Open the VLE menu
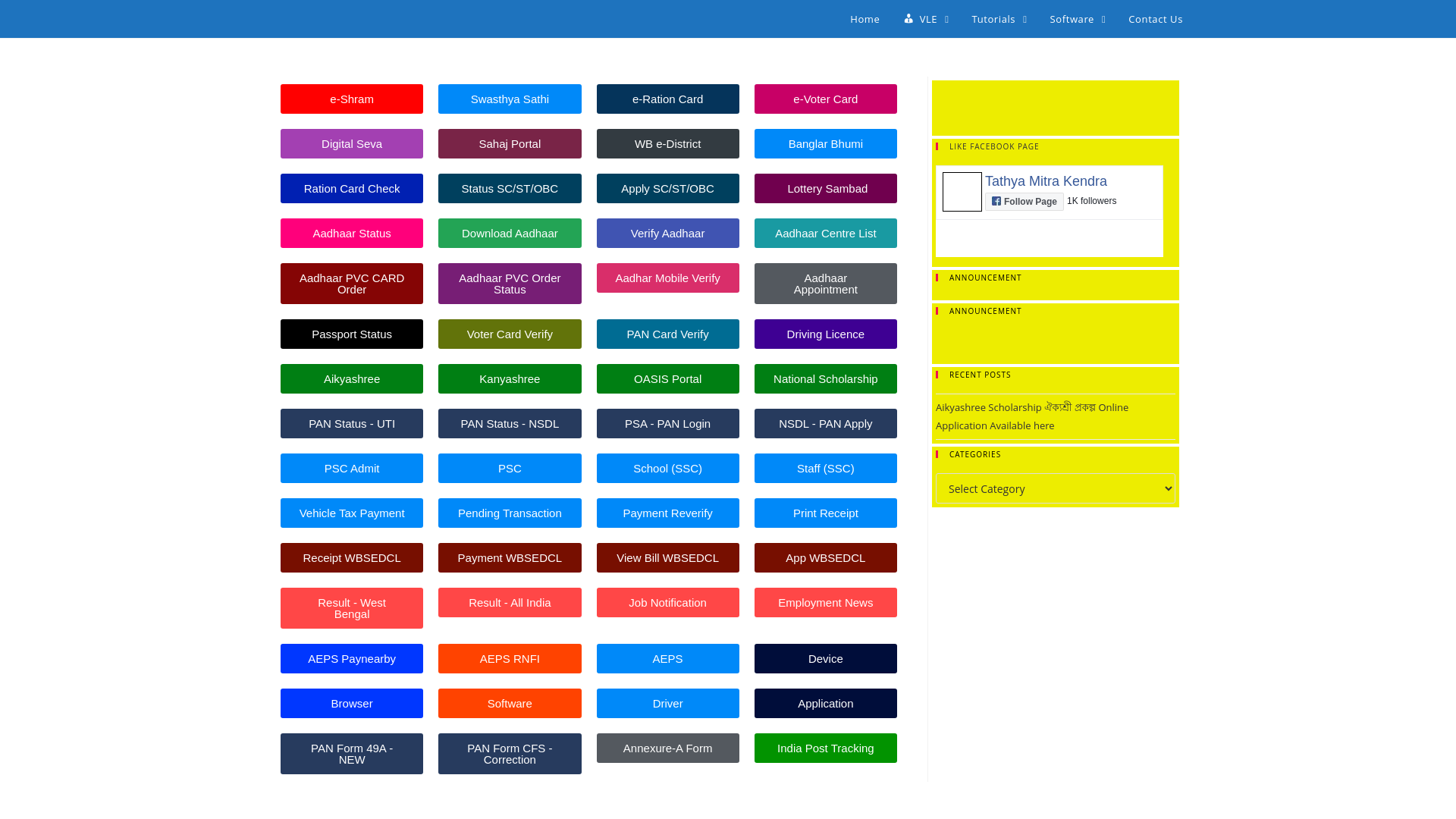Image resolution: width=1456 pixels, height=819 pixels. (926, 19)
